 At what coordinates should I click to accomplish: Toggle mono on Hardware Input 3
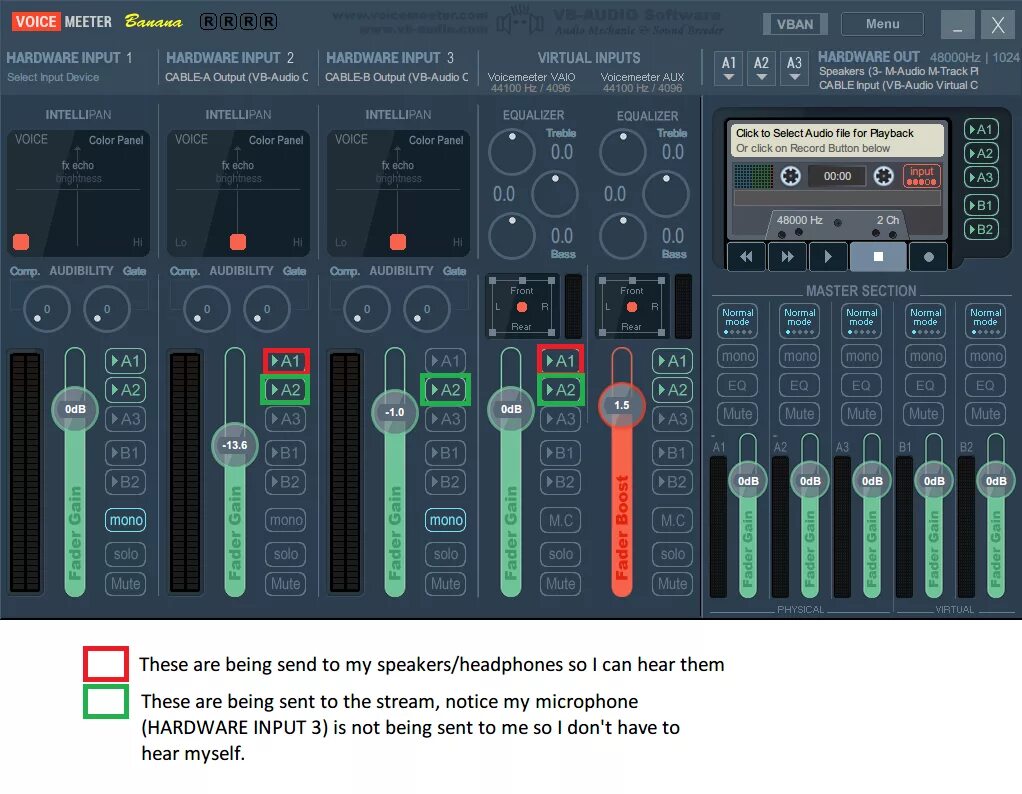point(445,520)
